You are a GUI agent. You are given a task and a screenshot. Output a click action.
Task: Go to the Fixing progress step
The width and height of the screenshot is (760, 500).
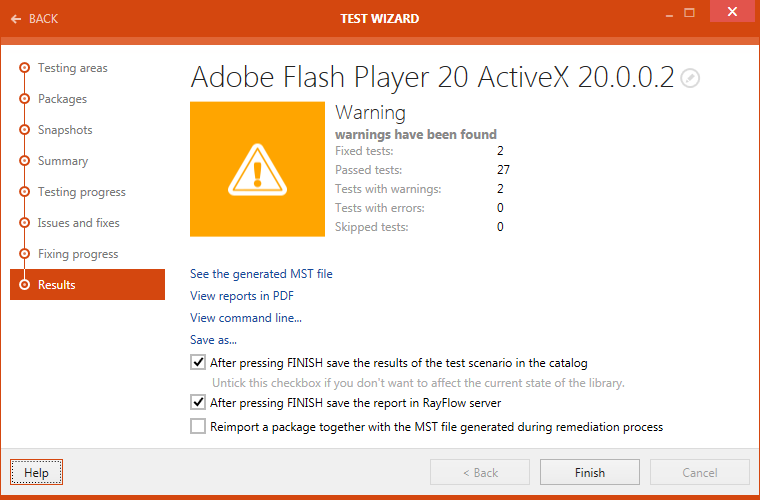coord(78,254)
